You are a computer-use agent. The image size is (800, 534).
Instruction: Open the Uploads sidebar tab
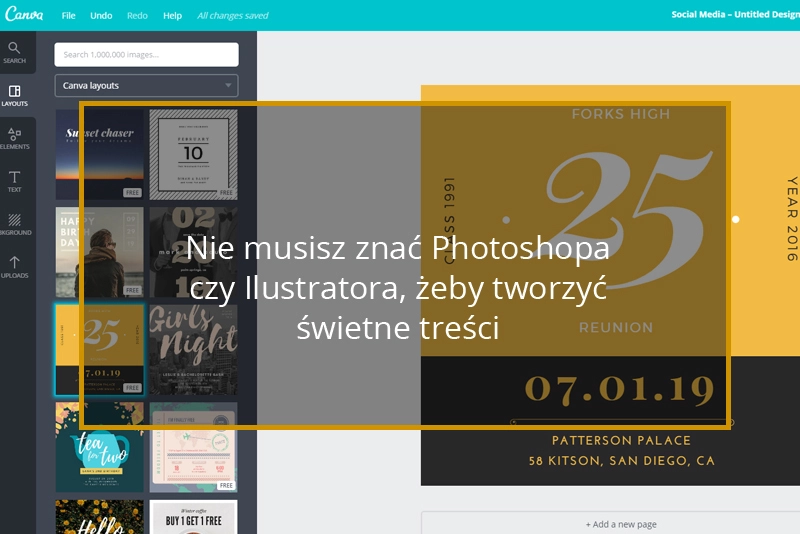(14, 267)
